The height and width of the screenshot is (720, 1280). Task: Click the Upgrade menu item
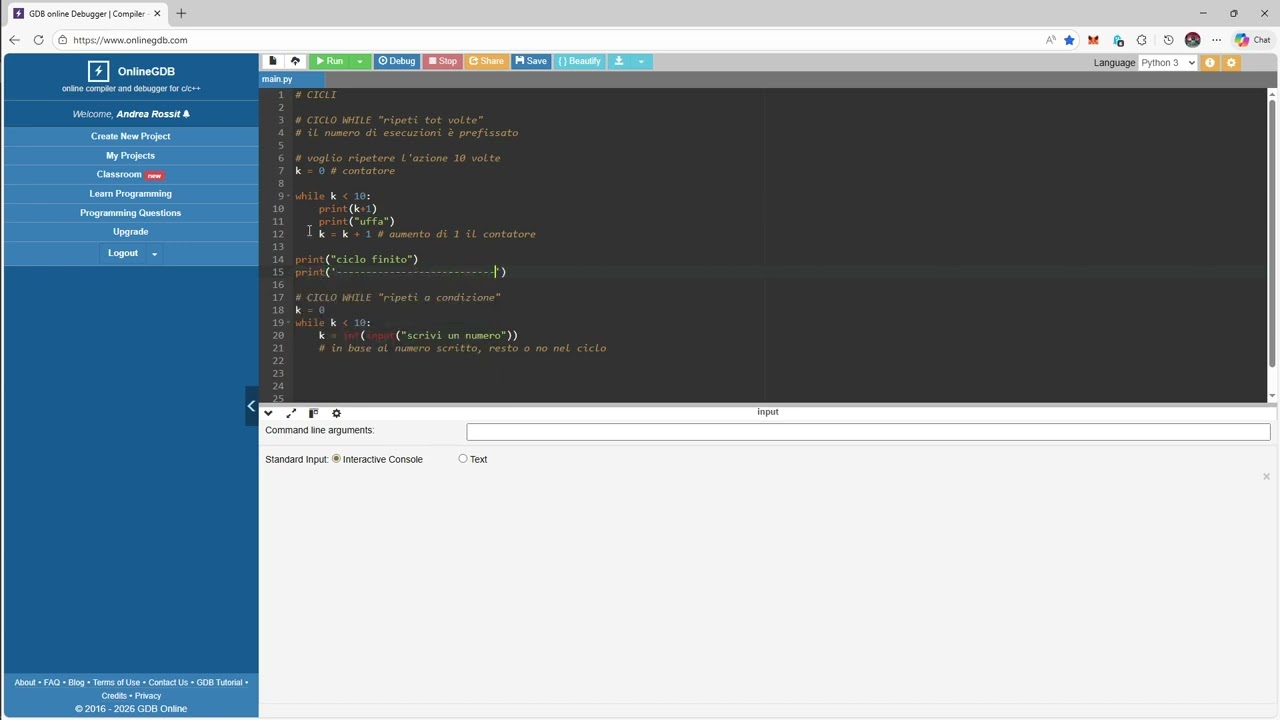(x=130, y=231)
